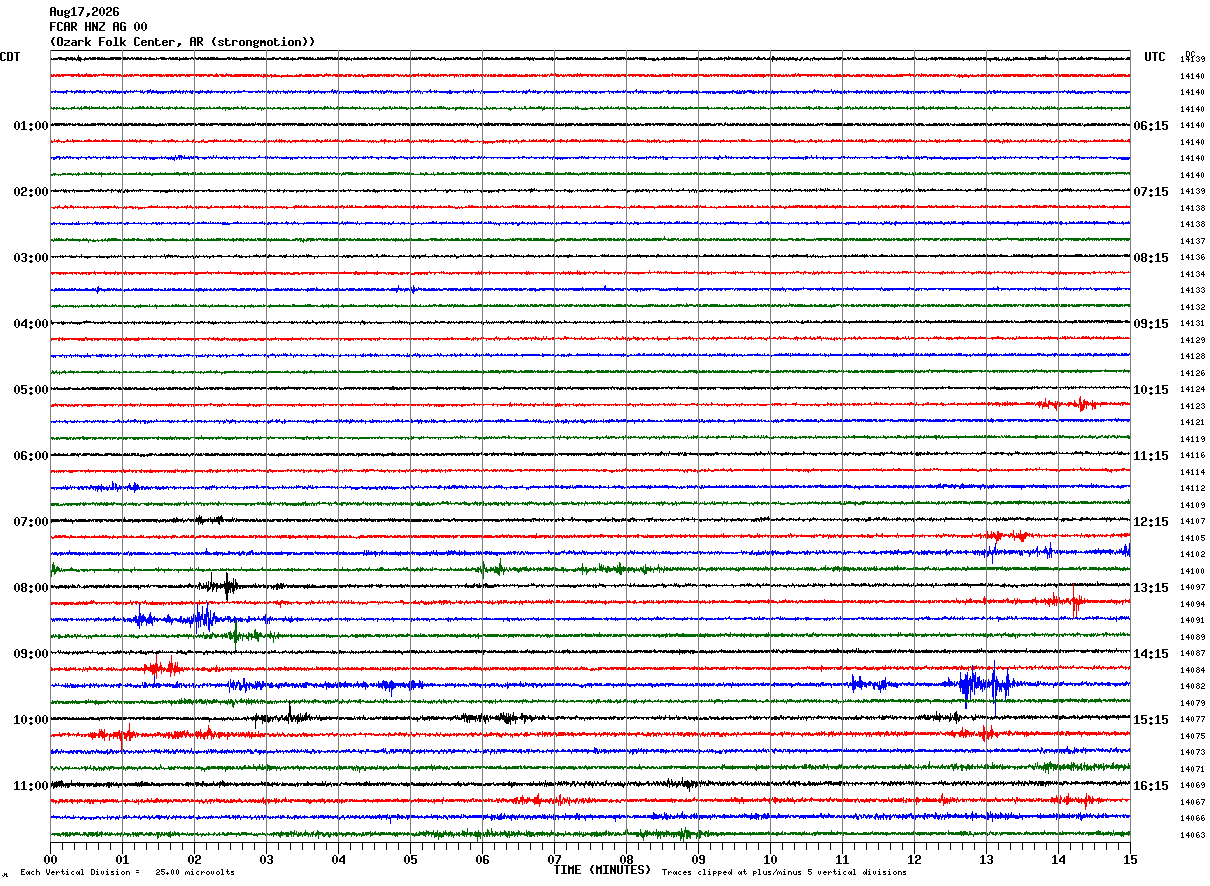
Task: Click the black spike on the 08:00 trace
Action: 228,586
